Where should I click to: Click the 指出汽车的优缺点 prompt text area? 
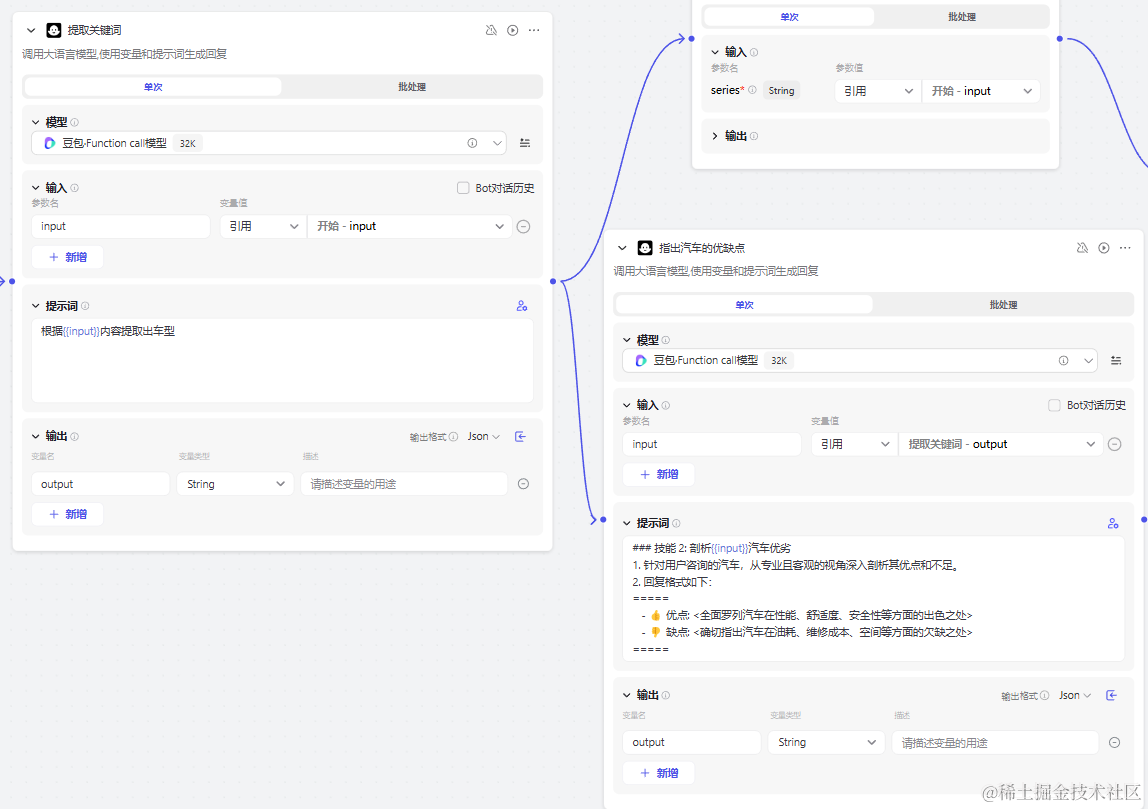(873, 598)
